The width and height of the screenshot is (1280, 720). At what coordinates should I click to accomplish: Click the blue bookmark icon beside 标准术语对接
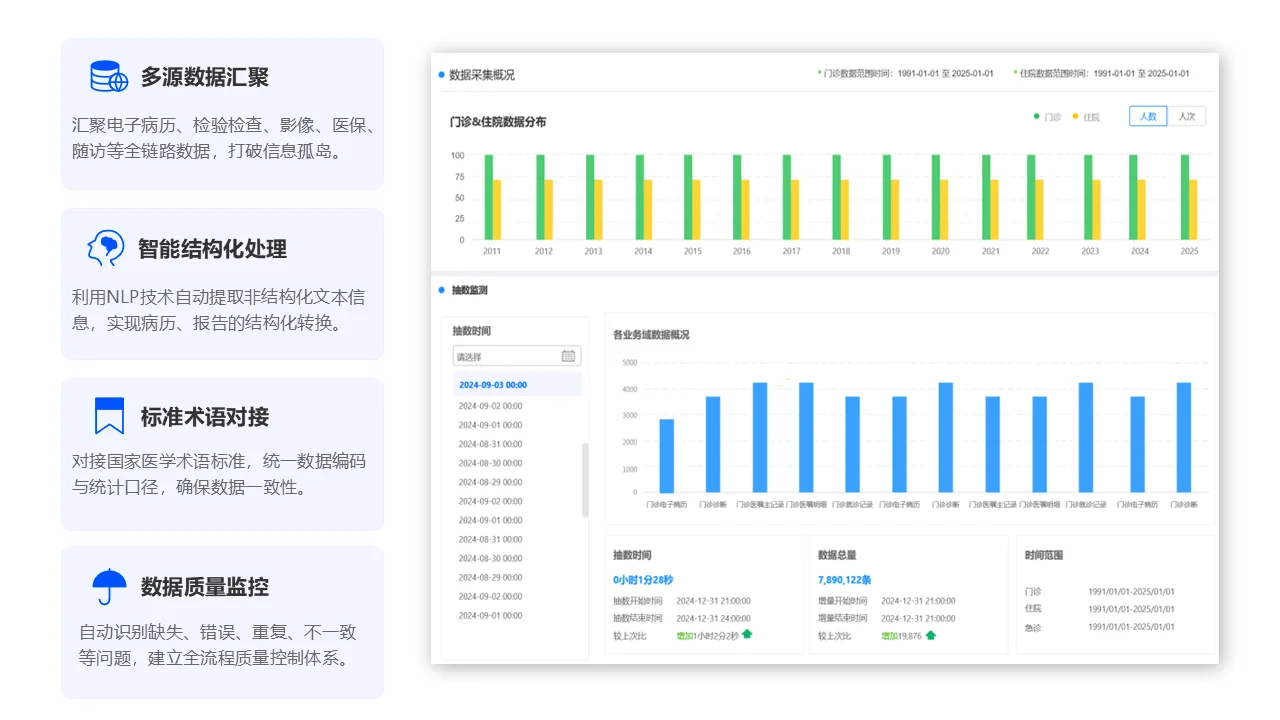pyautogui.click(x=109, y=416)
